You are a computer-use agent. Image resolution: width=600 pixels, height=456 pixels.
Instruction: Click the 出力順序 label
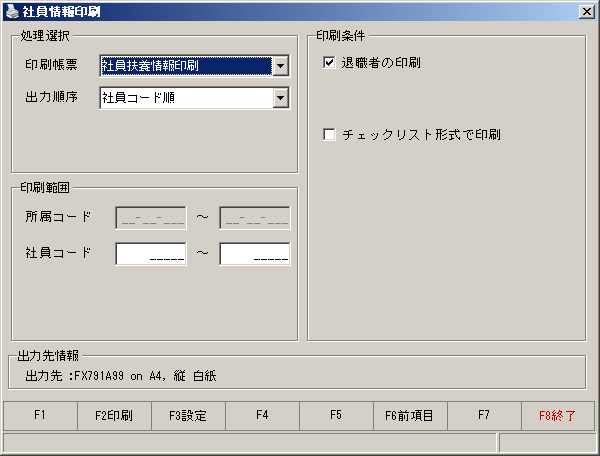[51, 97]
